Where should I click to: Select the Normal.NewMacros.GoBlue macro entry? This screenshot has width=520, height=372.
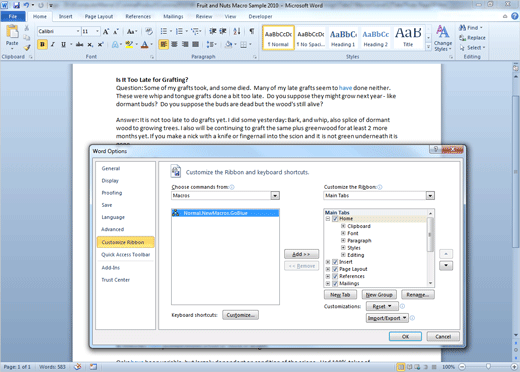coord(225,213)
